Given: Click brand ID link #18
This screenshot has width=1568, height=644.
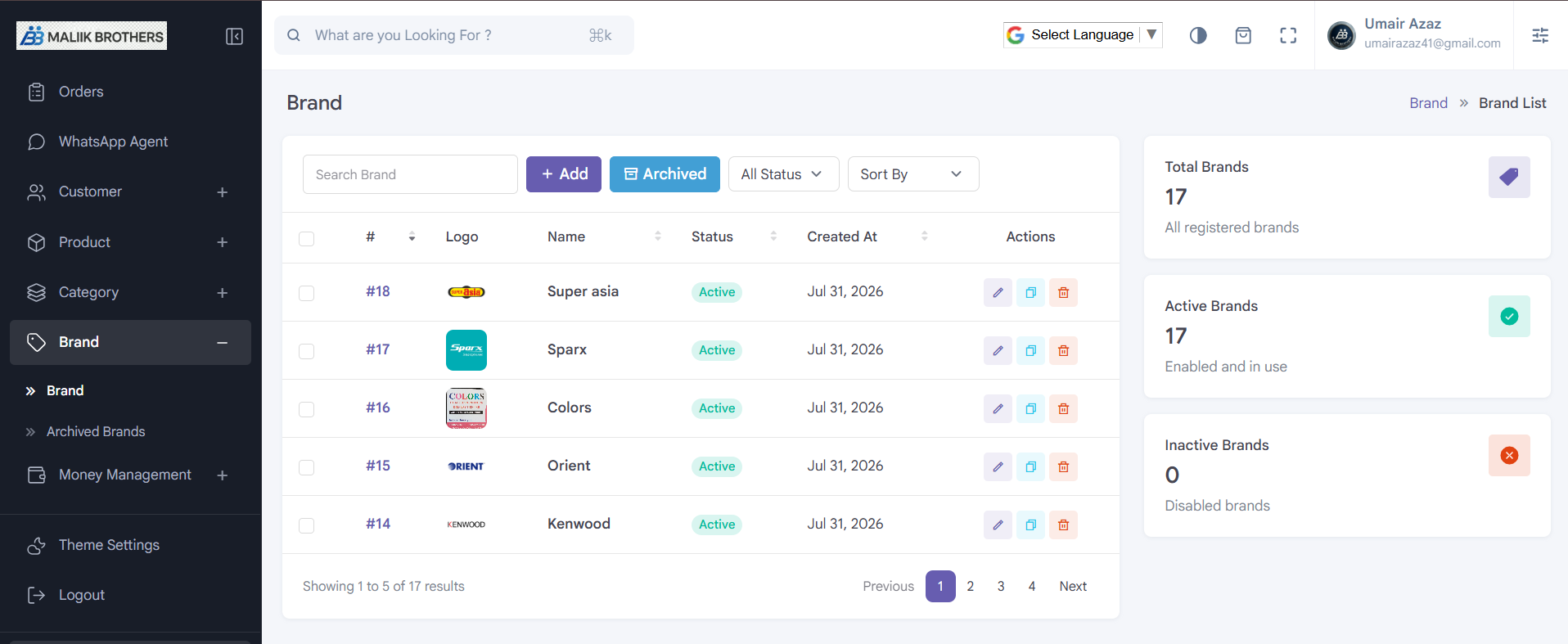Looking at the screenshot, I should tap(378, 291).
